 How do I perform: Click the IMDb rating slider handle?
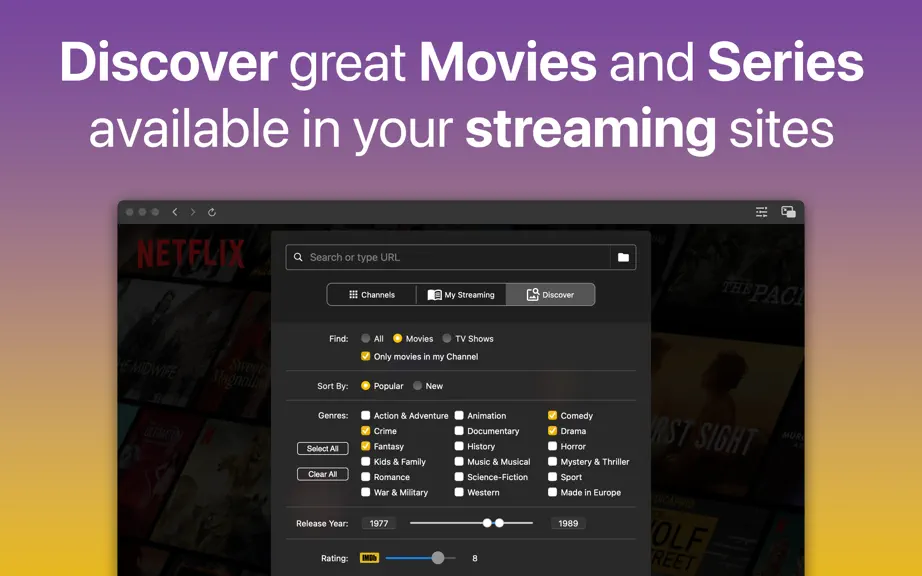coord(438,558)
